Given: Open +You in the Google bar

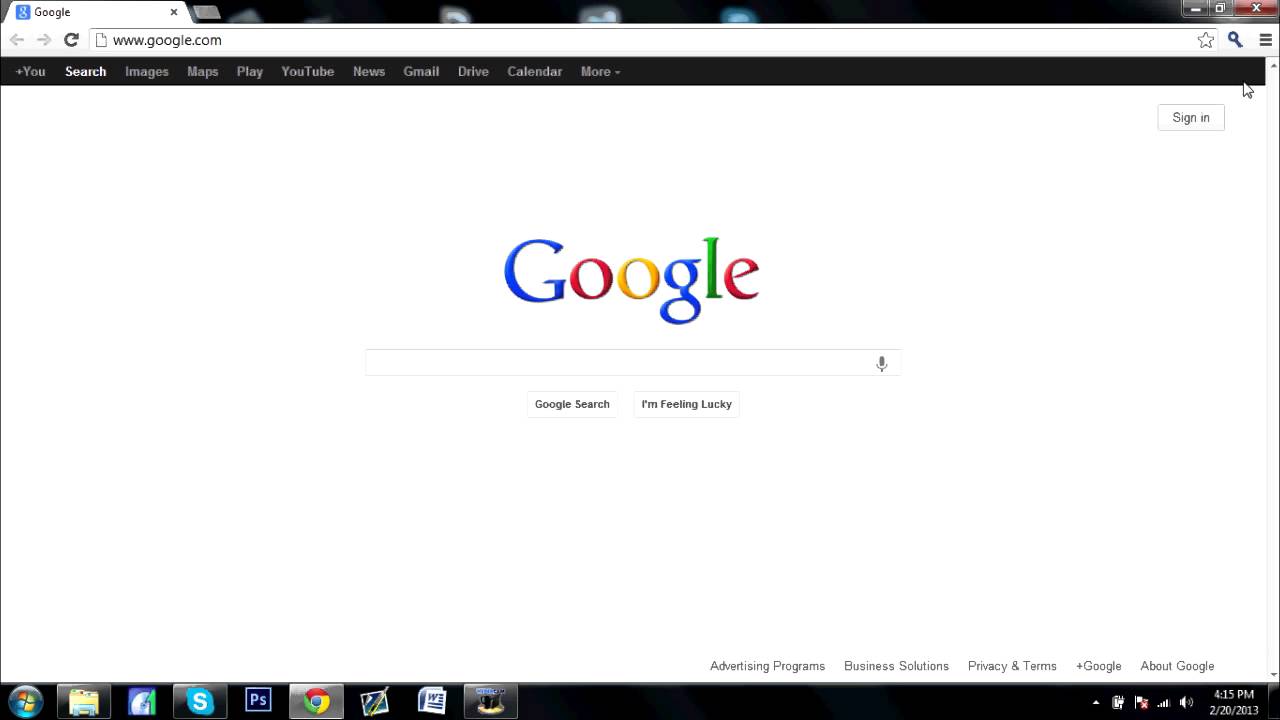Looking at the screenshot, I should pos(30,72).
